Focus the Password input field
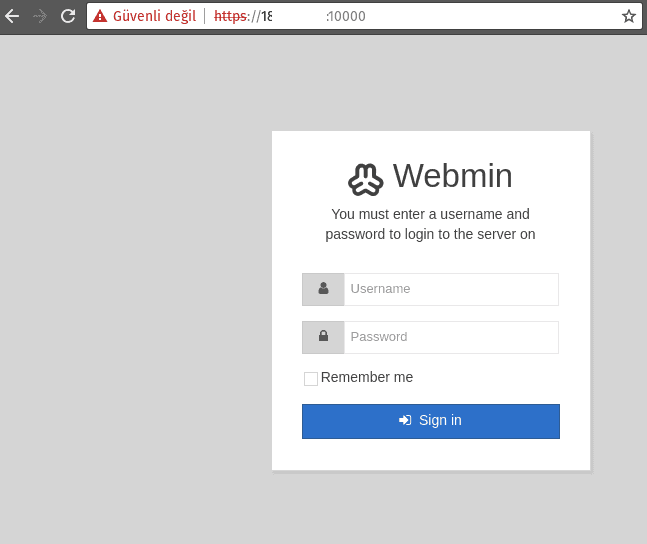This screenshot has width=647, height=544. coord(451,337)
